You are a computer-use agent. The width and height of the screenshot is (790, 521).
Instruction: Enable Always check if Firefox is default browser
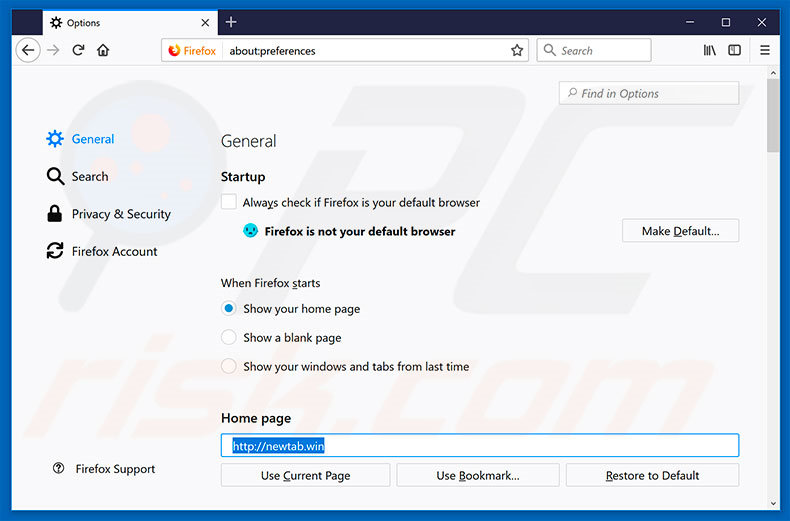pyautogui.click(x=229, y=202)
